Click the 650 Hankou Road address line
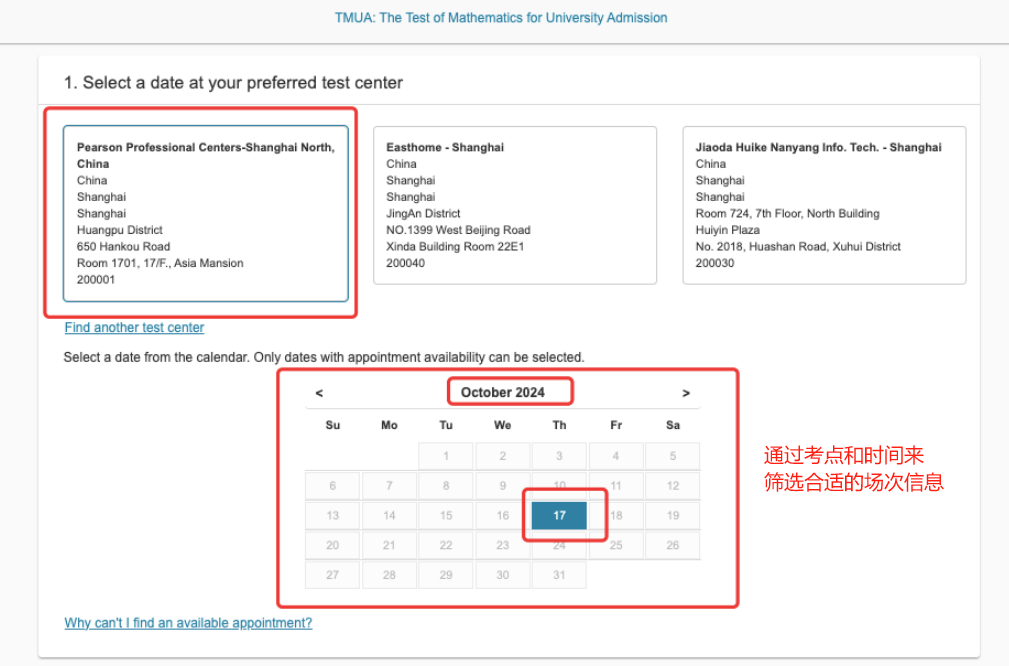The image size is (1009, 666). 124,246
